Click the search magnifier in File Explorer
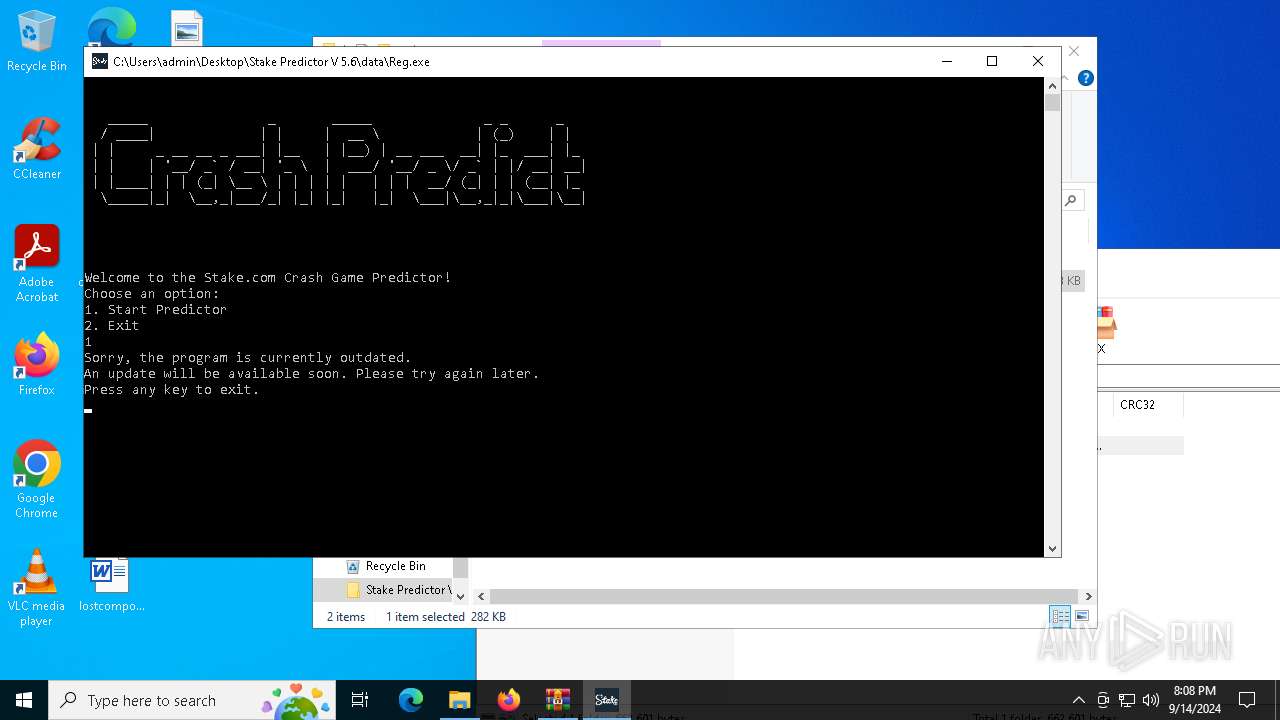The height and width of the screenshot is (720, 1280). 1071,201
